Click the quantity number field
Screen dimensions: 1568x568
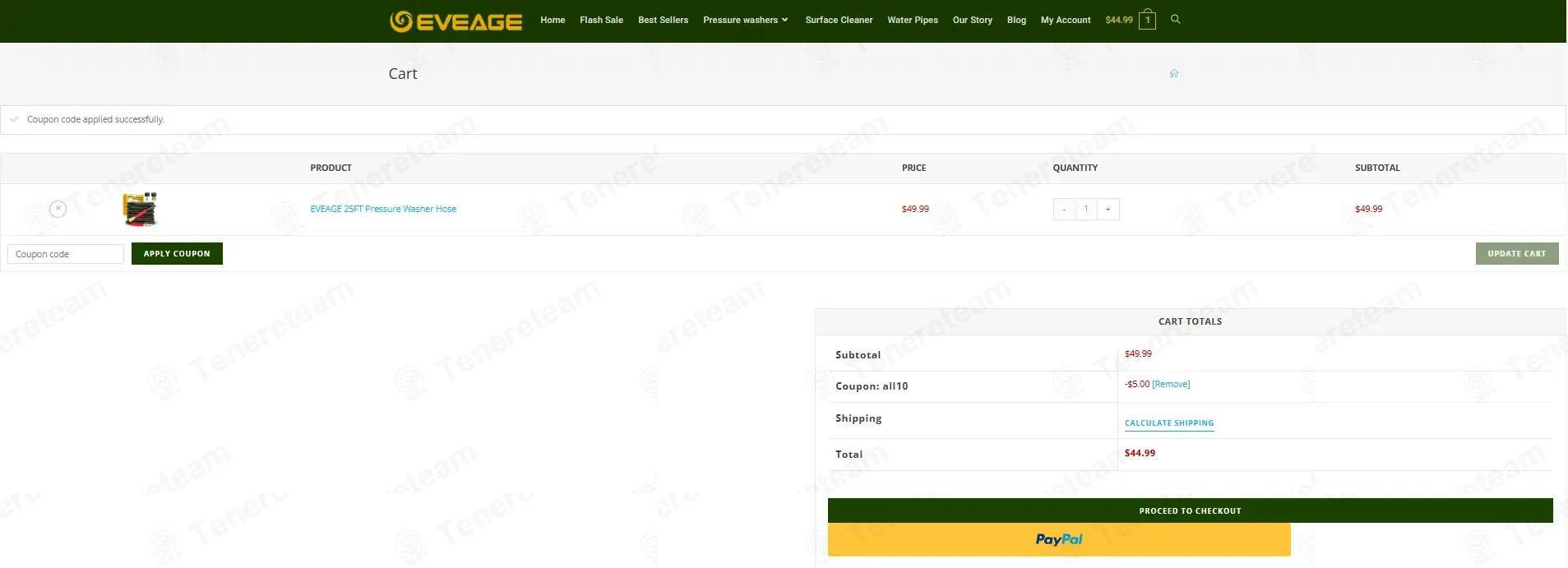1086,209
